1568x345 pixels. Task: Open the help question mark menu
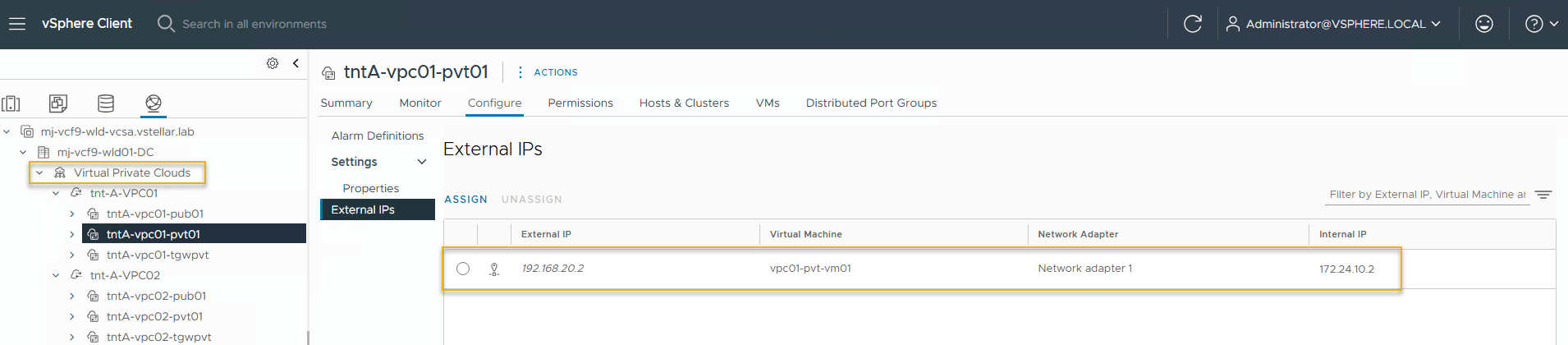[1542, 24]
